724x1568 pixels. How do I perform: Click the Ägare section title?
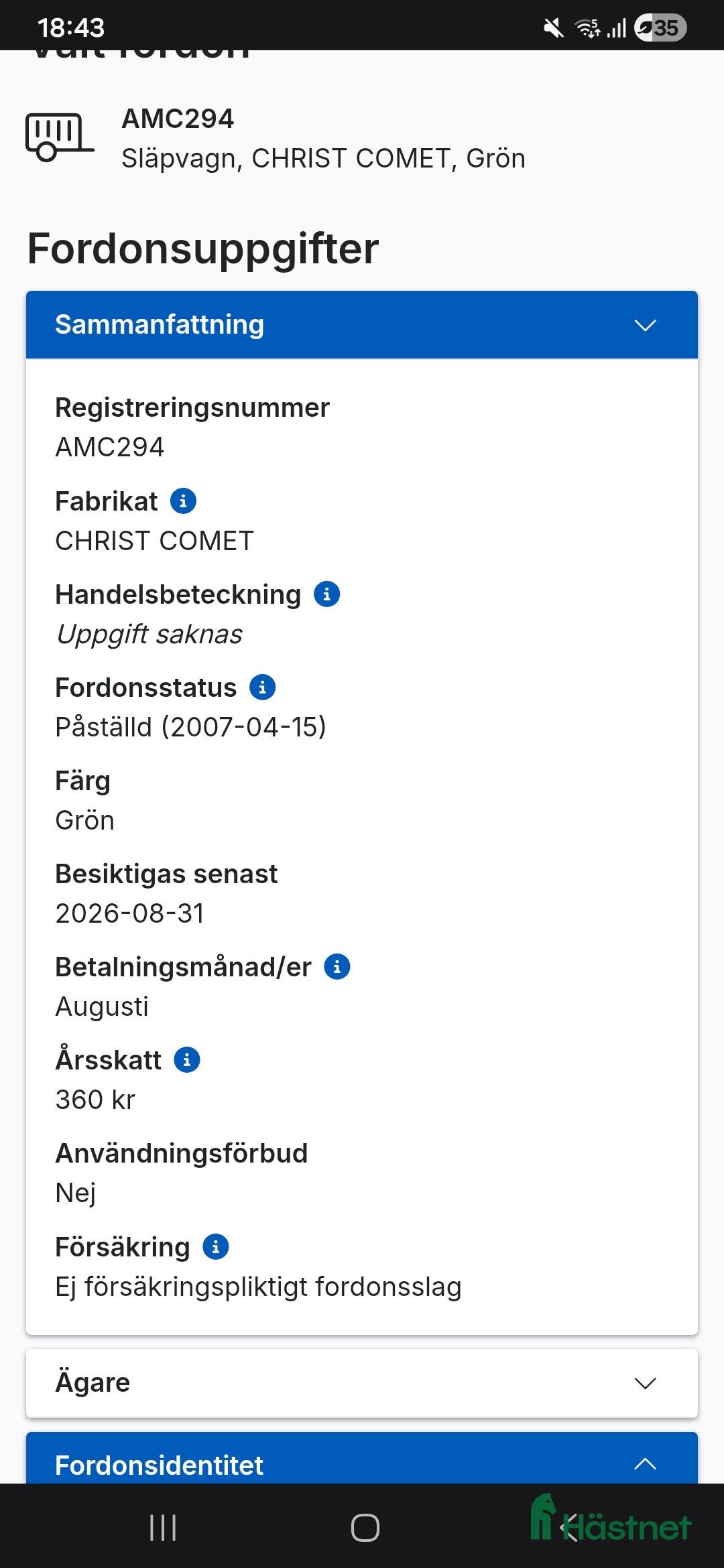(93, 1382)
